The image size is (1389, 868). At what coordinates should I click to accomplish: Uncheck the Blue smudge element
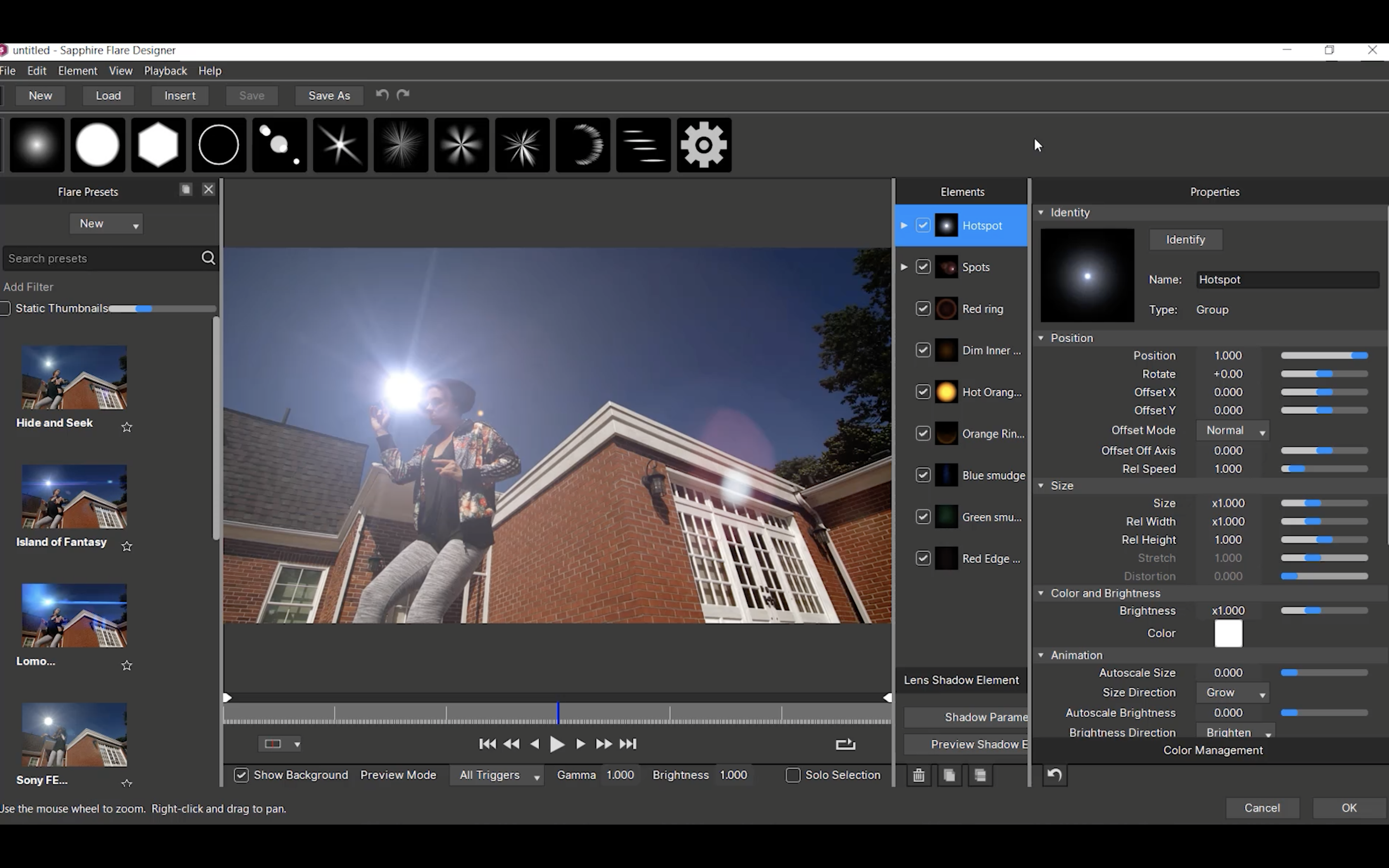pos(923,475)
